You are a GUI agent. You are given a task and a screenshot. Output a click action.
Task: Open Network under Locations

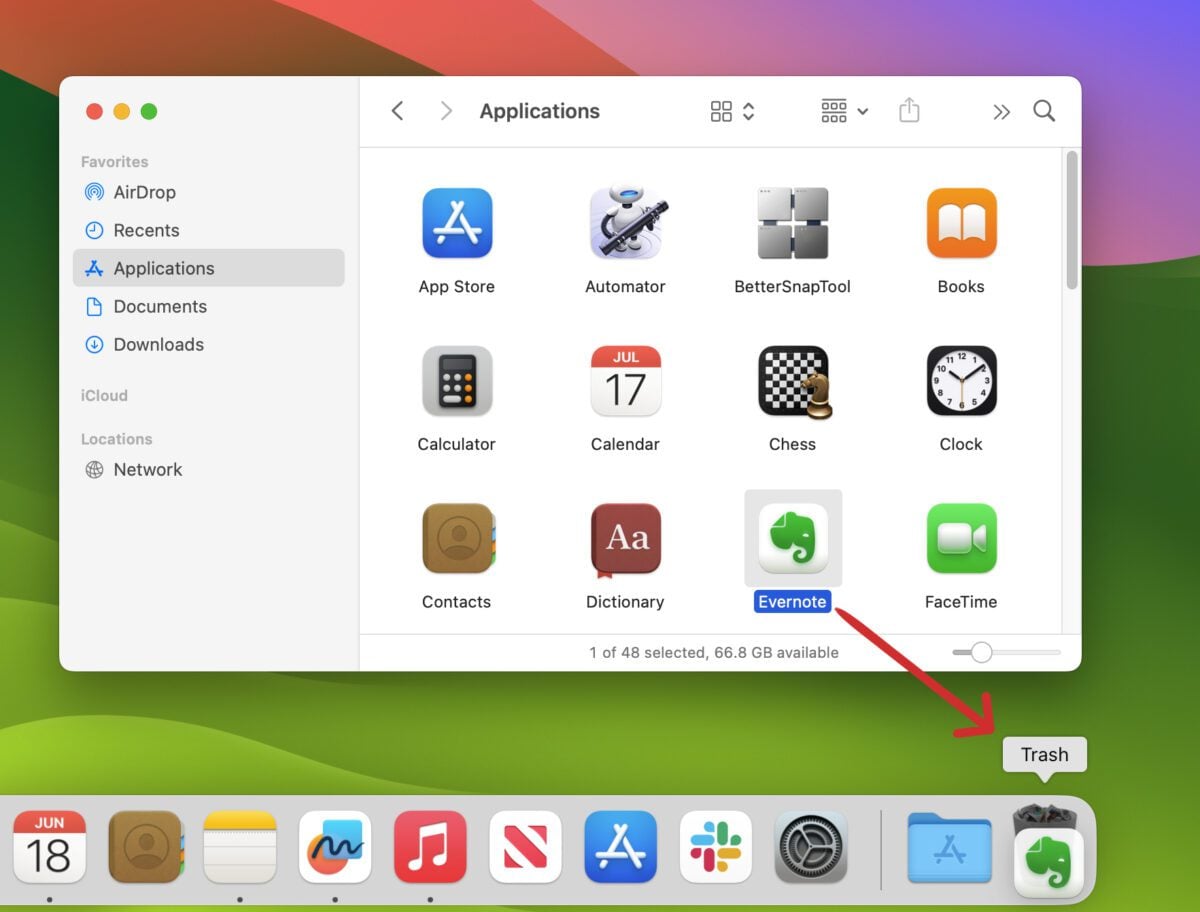(148, 469)
